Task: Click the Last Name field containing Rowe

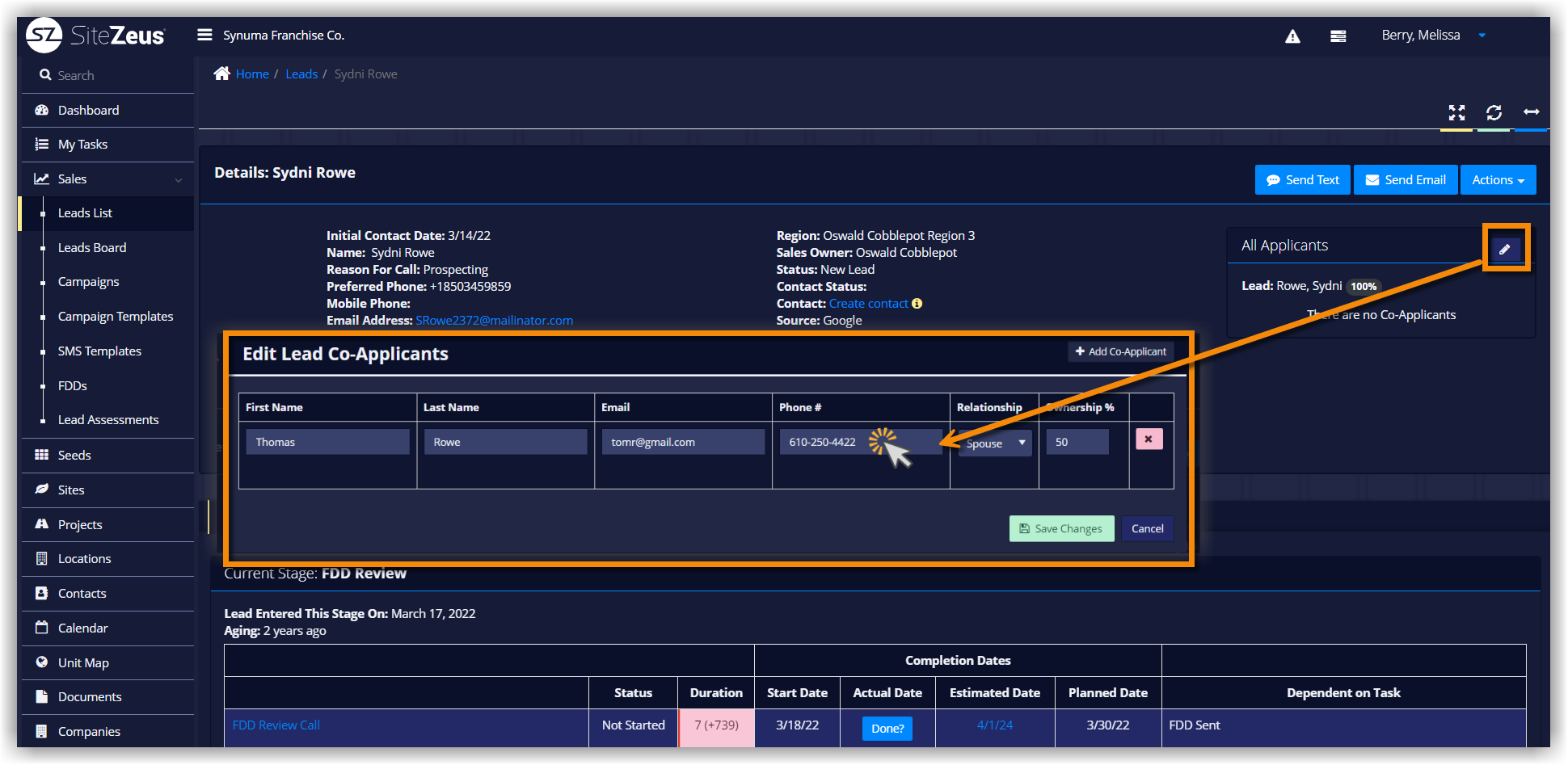Action: click(505, 442)
